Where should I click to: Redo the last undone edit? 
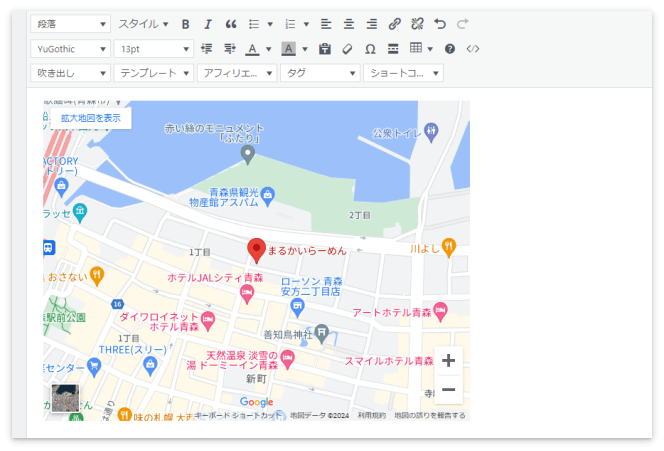coord(463,24)
